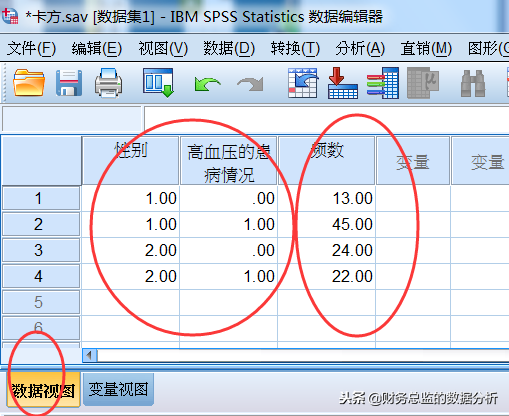The width and height of the screenshot is (509, 416).
Task: Select the 频数 column header
Action: (x=327, y=160)
